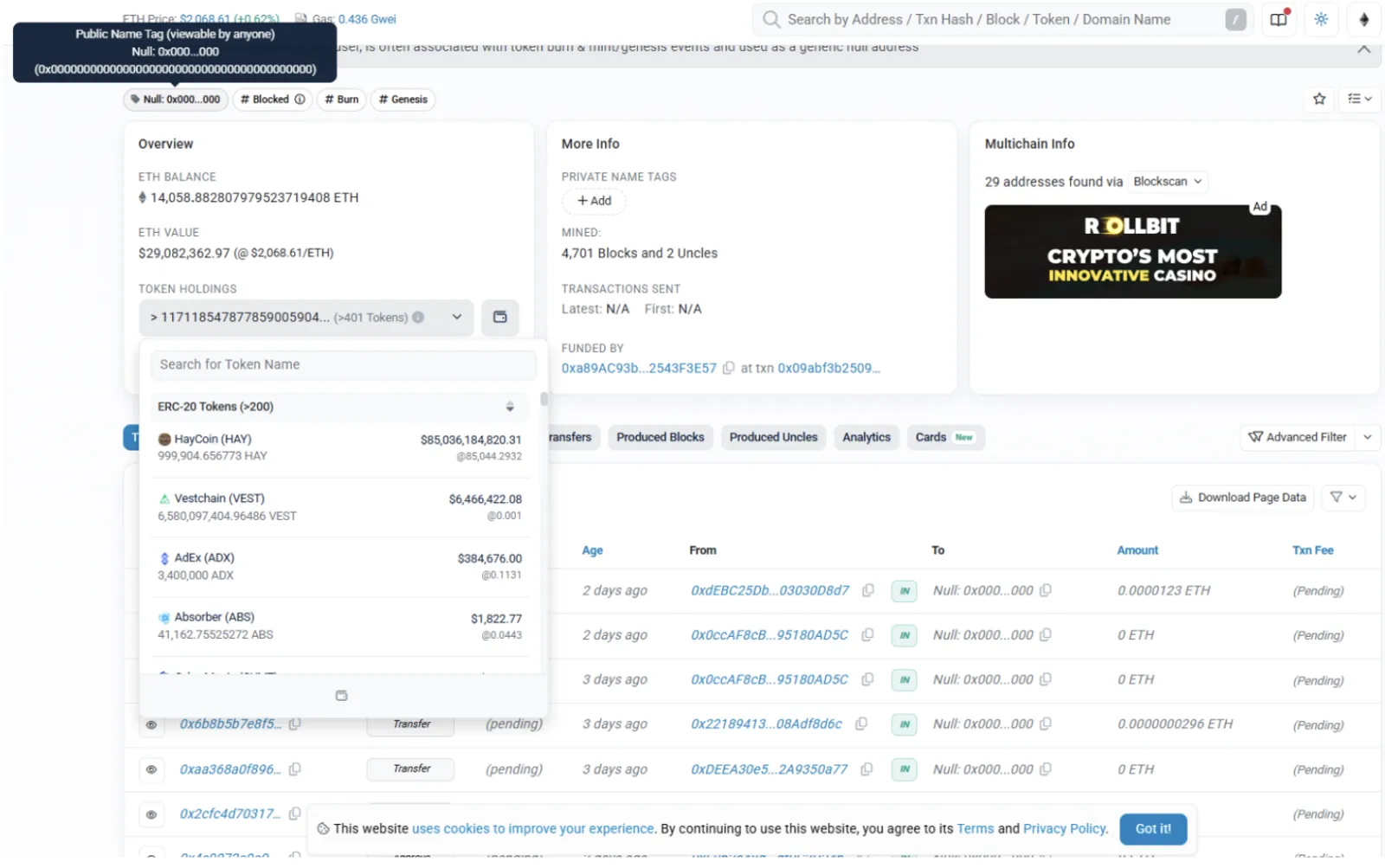Open the token holdings wallet view icon
This screenshot has height=868, width=1385.
pos(499,318)
